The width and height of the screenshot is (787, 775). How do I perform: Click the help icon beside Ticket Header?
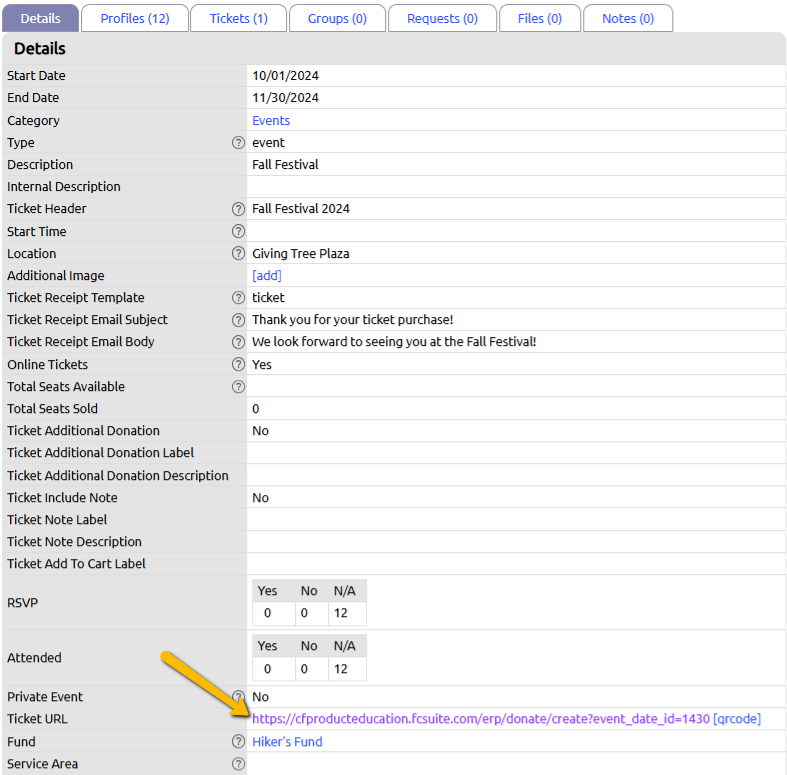238,209
